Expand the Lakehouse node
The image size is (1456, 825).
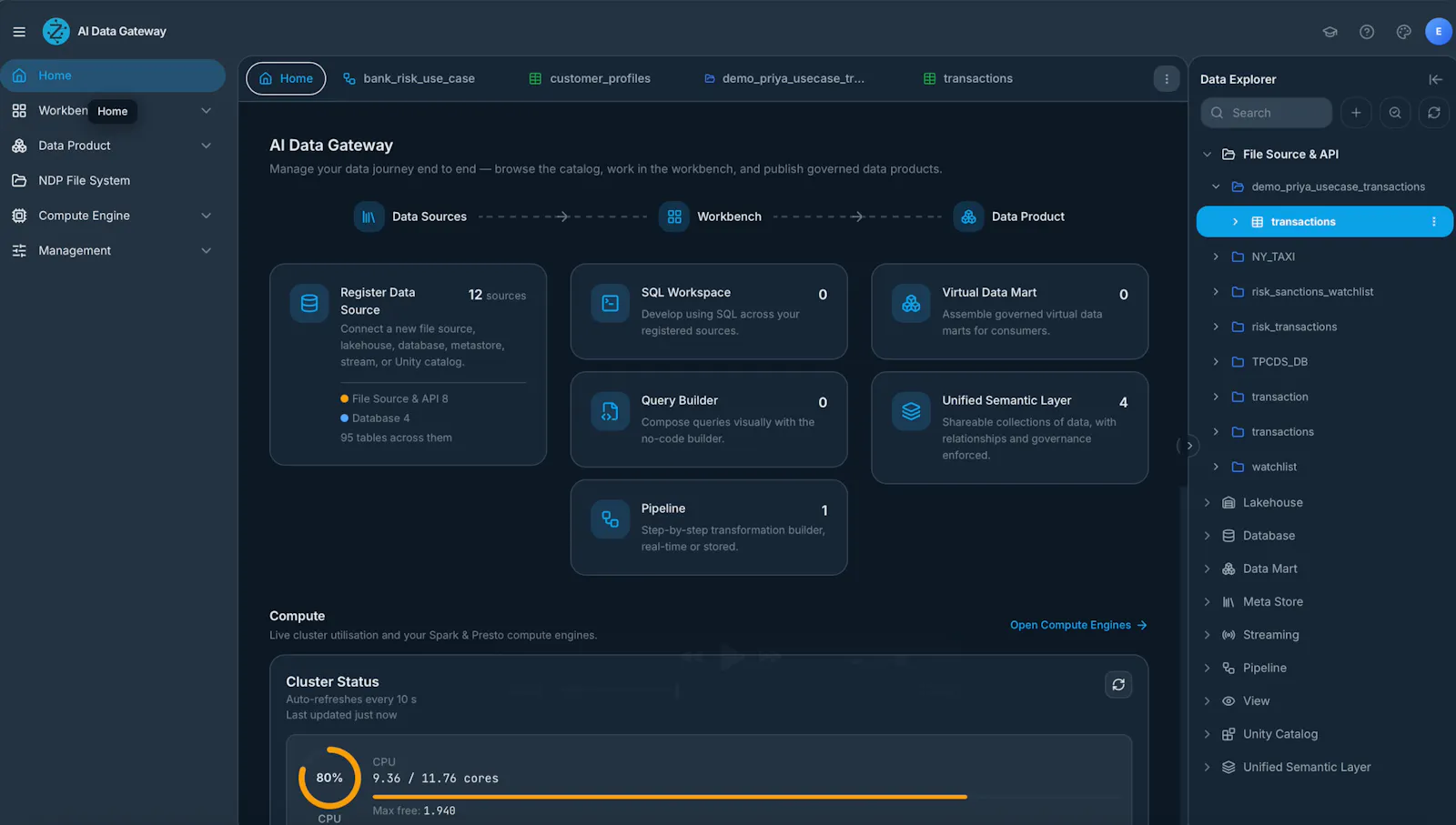(1208, 503)
